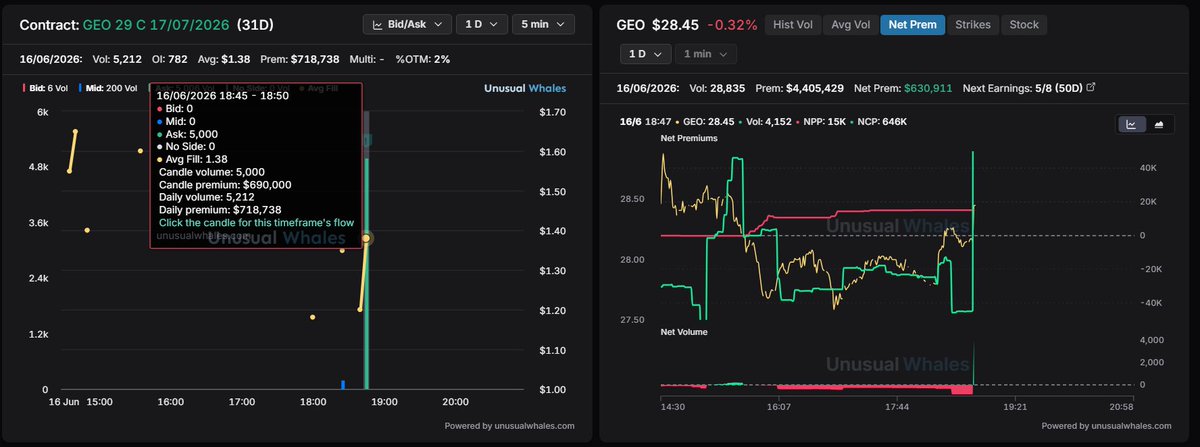Viewport: 1200px width, 447px height.
Task: Open the 1 D dropdown in Contract panel
Action: pyautogui.click(x=483, y=24)
